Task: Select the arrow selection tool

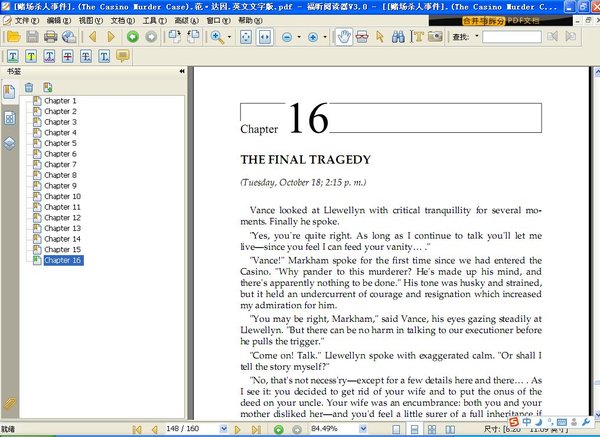Action: pyautogui.click(x=380, y=37)
